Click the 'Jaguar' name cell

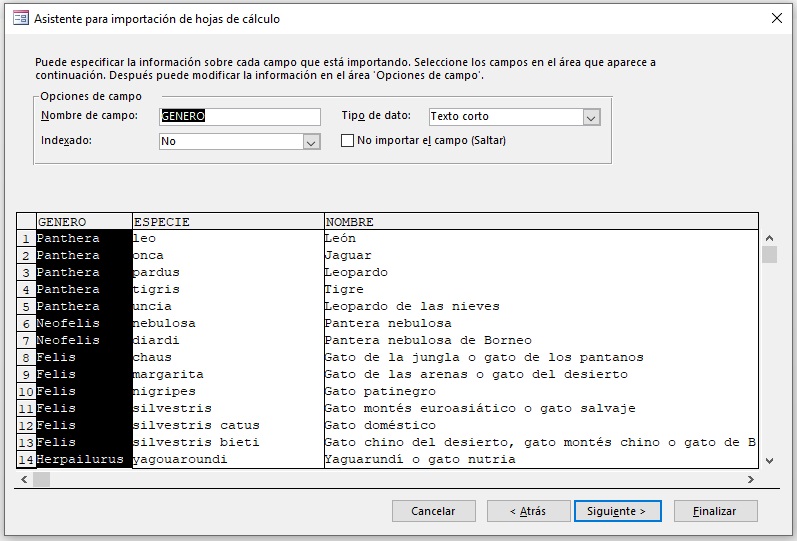click(x=541, y=255)
